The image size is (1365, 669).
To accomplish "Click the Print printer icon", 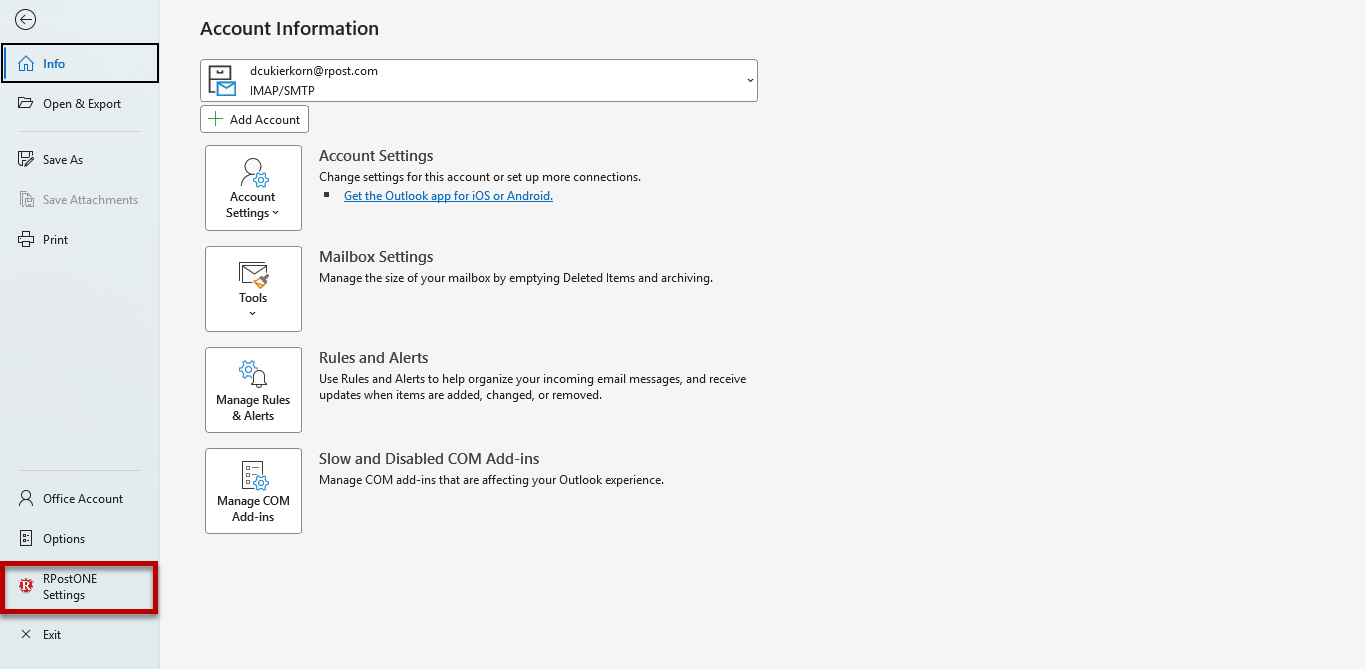I will click(x=26, y=240).
